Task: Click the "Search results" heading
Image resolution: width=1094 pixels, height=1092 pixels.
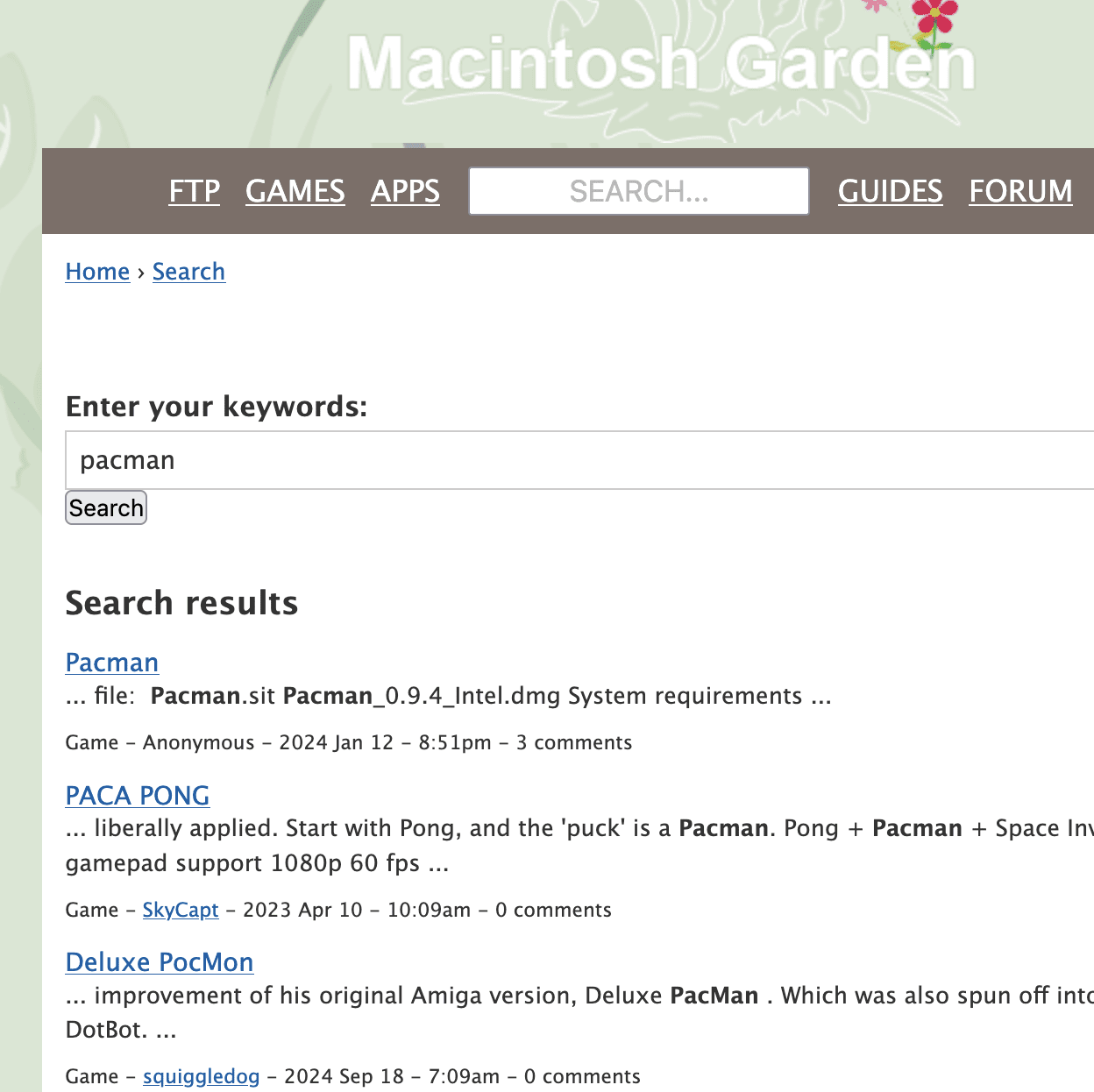Action: 181,603
